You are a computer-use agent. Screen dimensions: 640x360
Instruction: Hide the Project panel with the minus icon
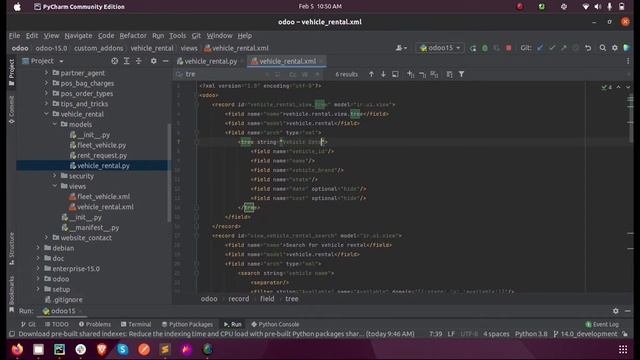[165, 61]
